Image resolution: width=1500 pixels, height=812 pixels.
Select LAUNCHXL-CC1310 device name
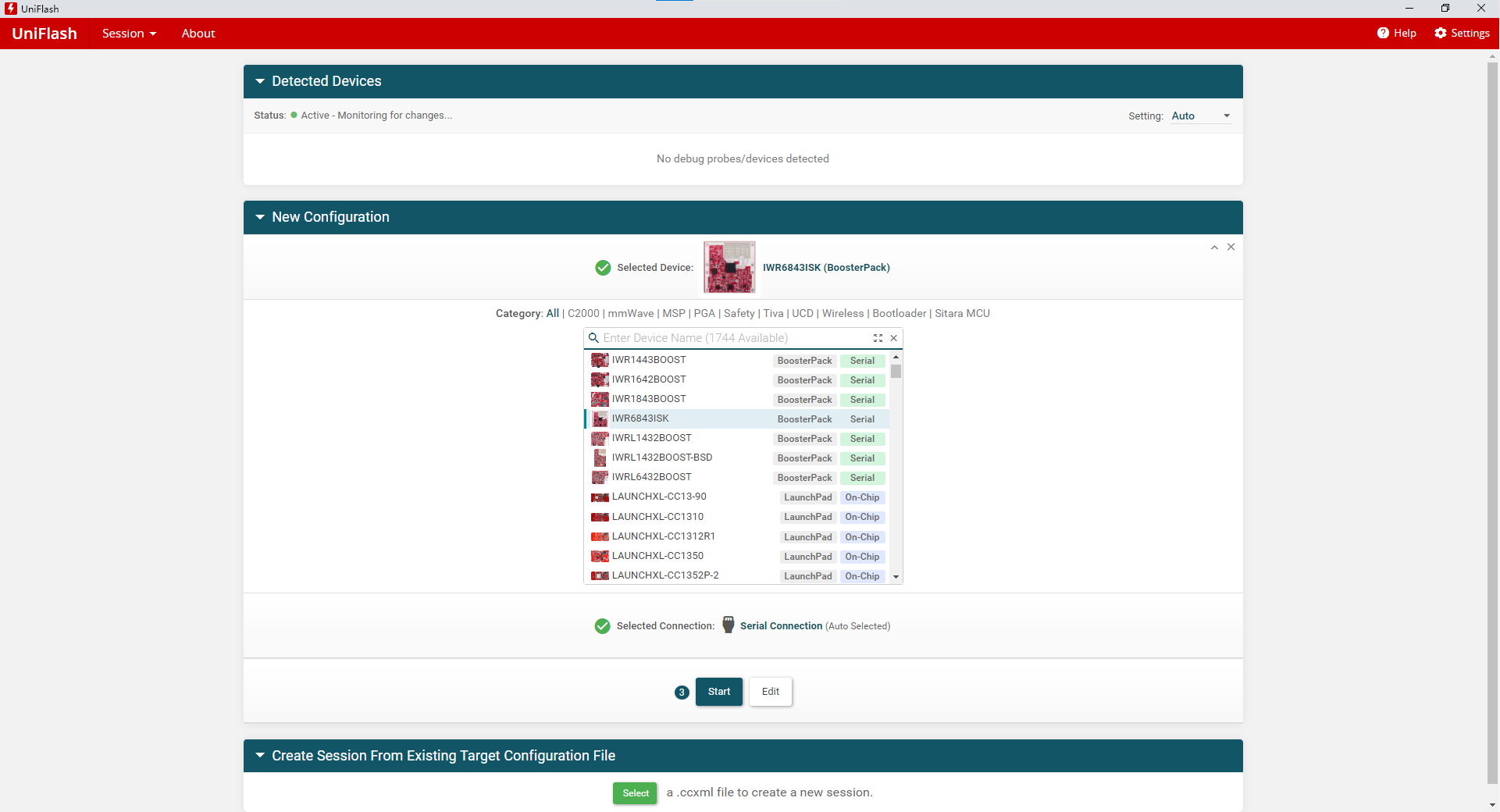point(657,517)
